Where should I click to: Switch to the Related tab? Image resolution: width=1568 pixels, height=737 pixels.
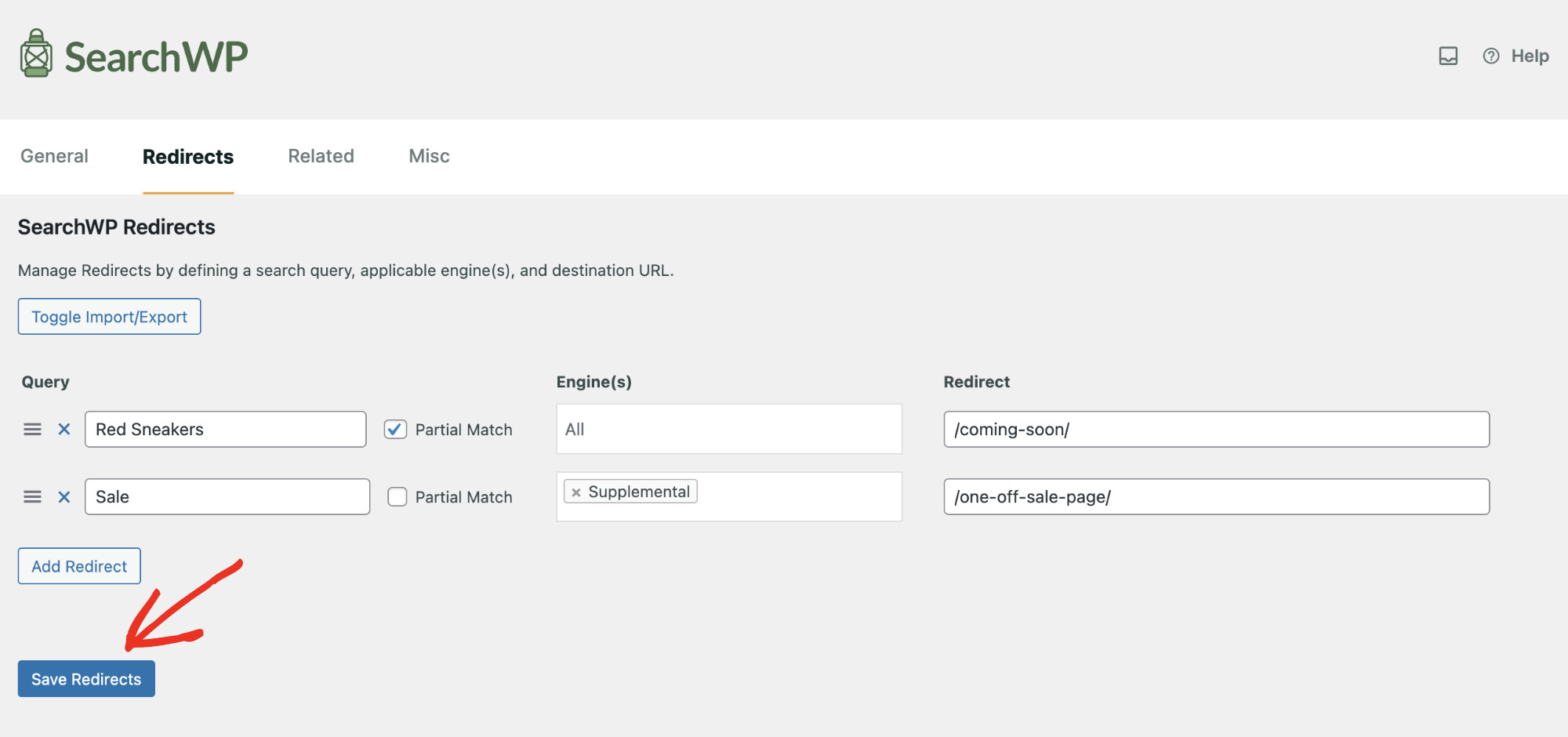tap(321, 156)
